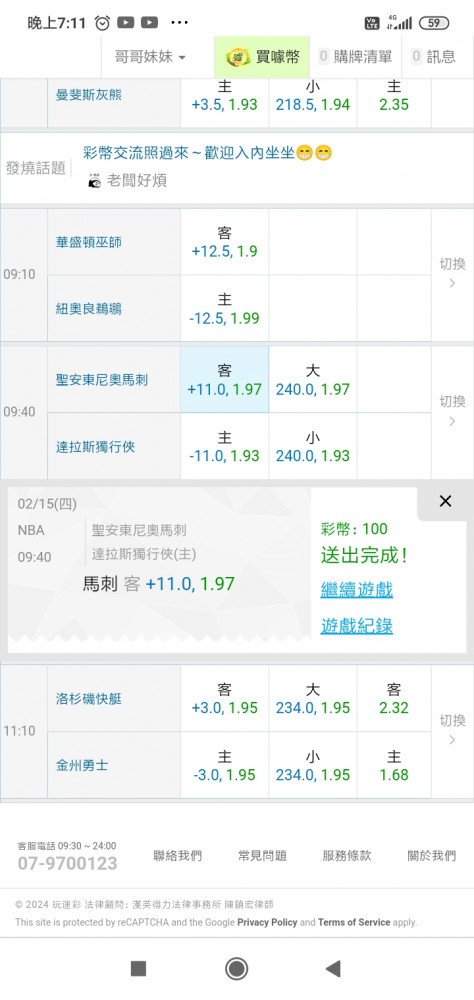474x1000 pixels.
Task: Expand 切換 for Clippers vs Warriors game
Action: 452,731
